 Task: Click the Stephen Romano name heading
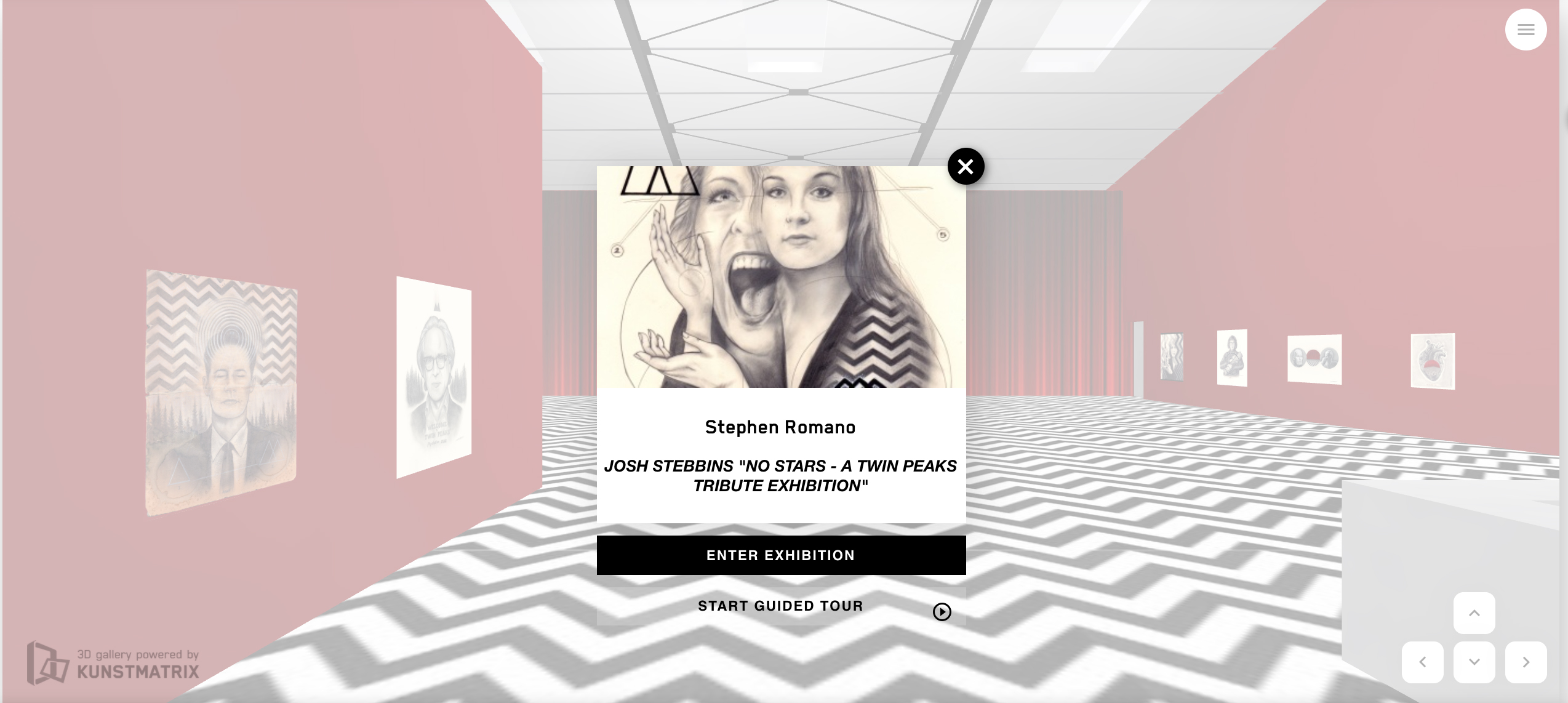780,427
